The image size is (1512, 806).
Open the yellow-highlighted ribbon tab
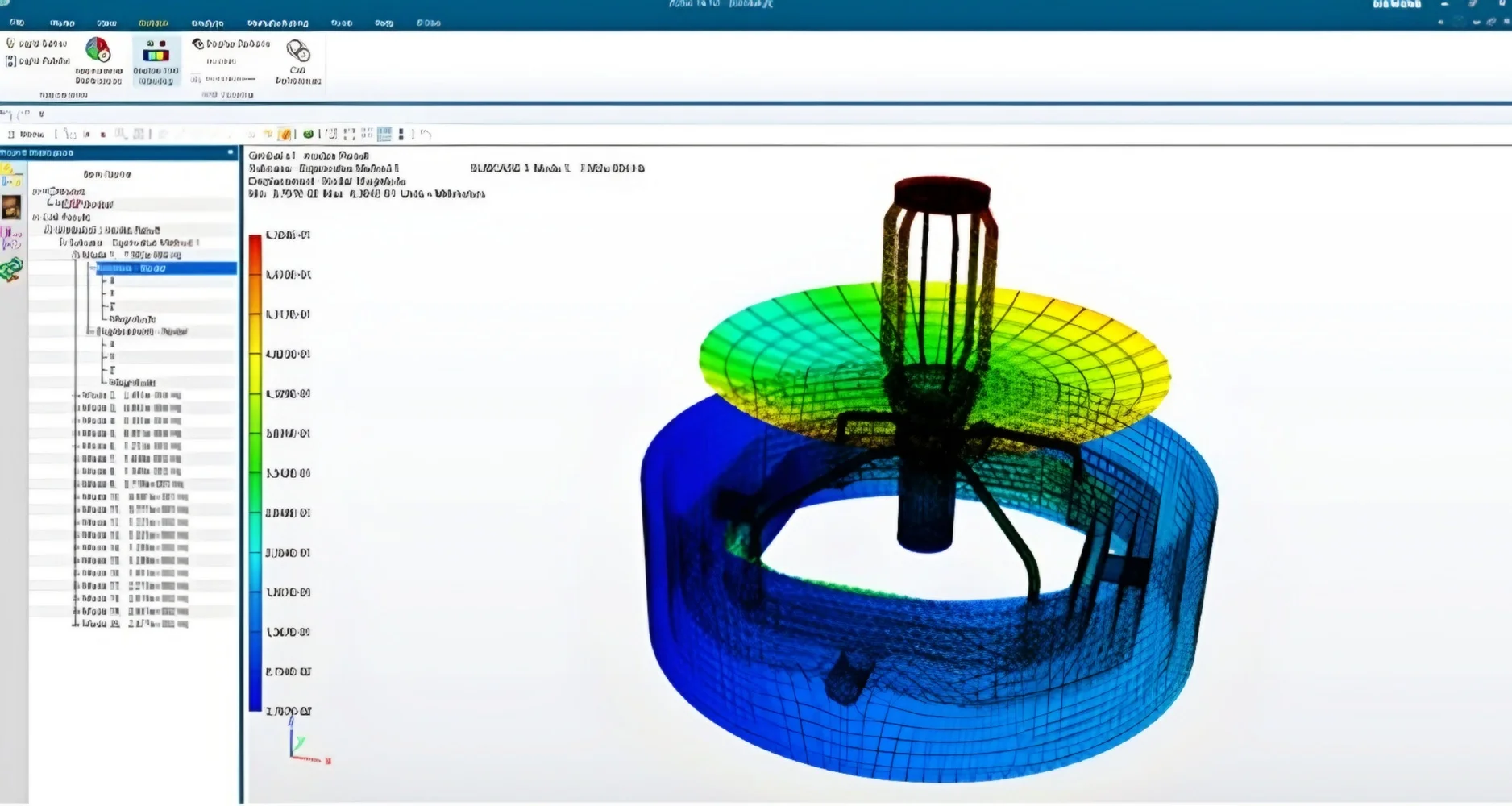(x=153, y=23)
